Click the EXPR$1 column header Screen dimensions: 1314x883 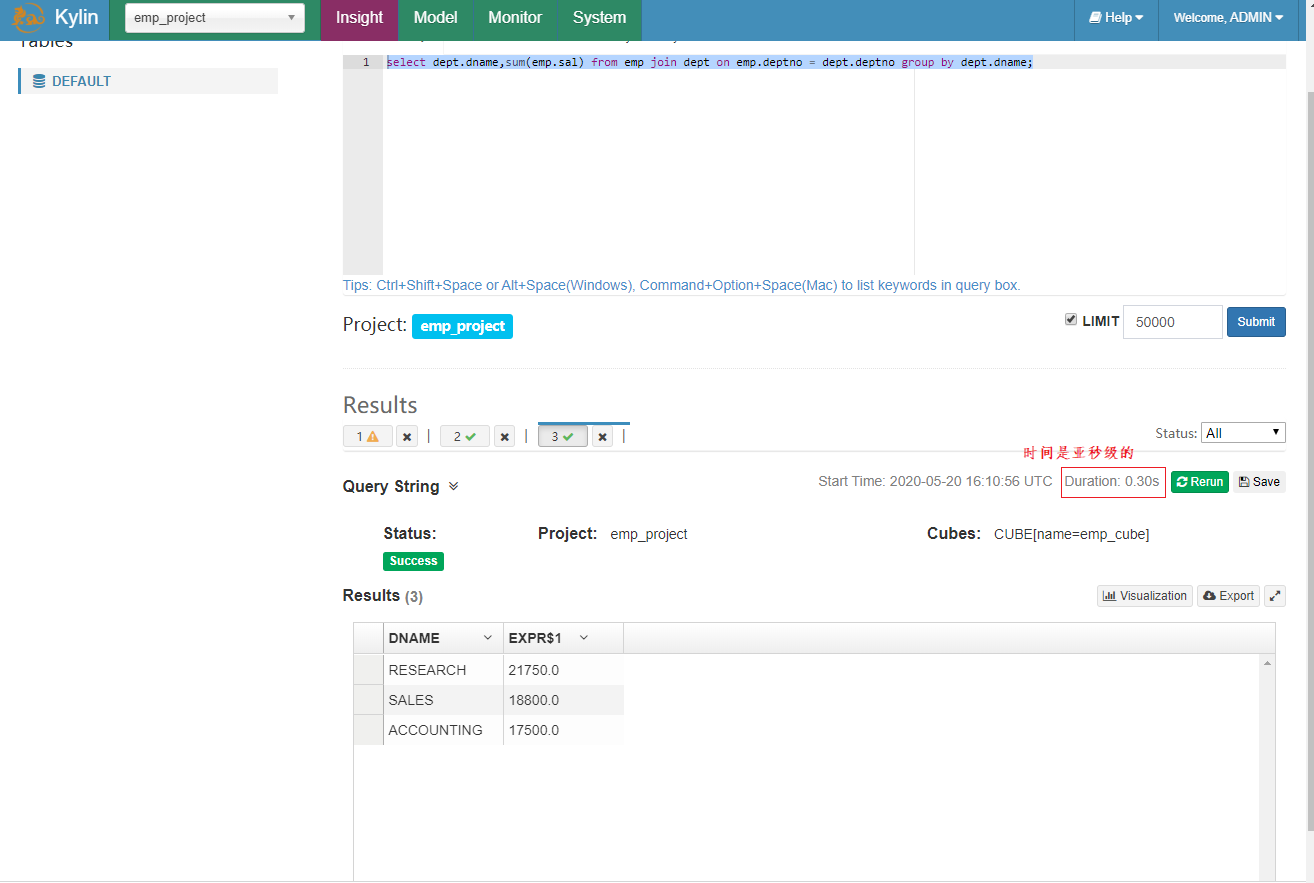pyautogui.click(x=563, y=638)
